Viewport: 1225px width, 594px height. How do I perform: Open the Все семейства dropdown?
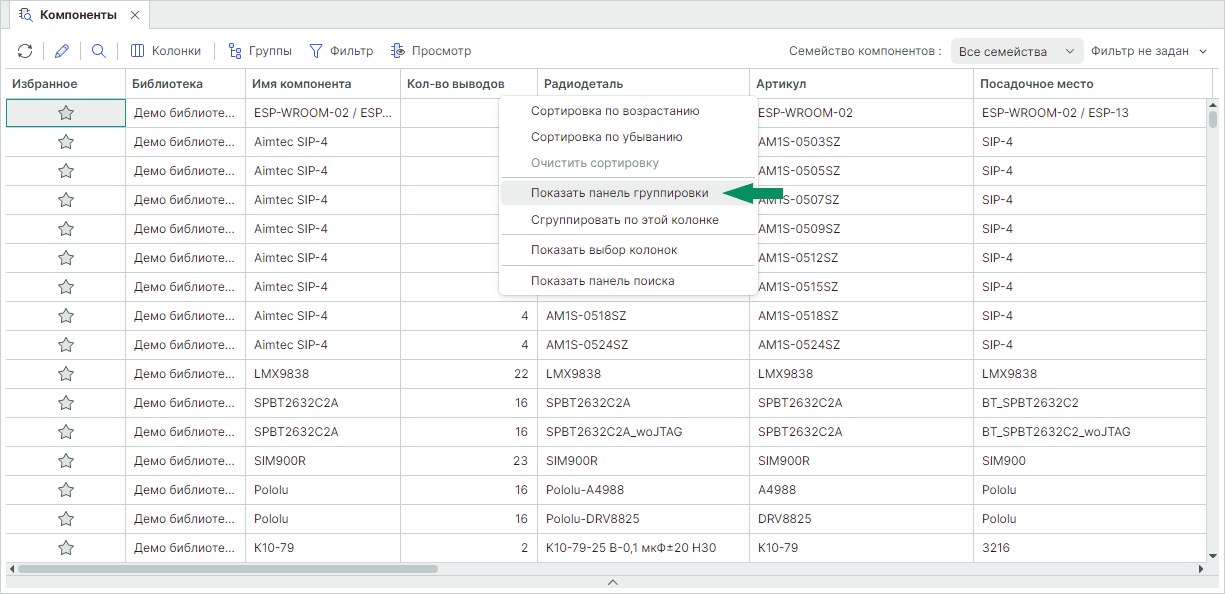click(x=1017, y=51)
